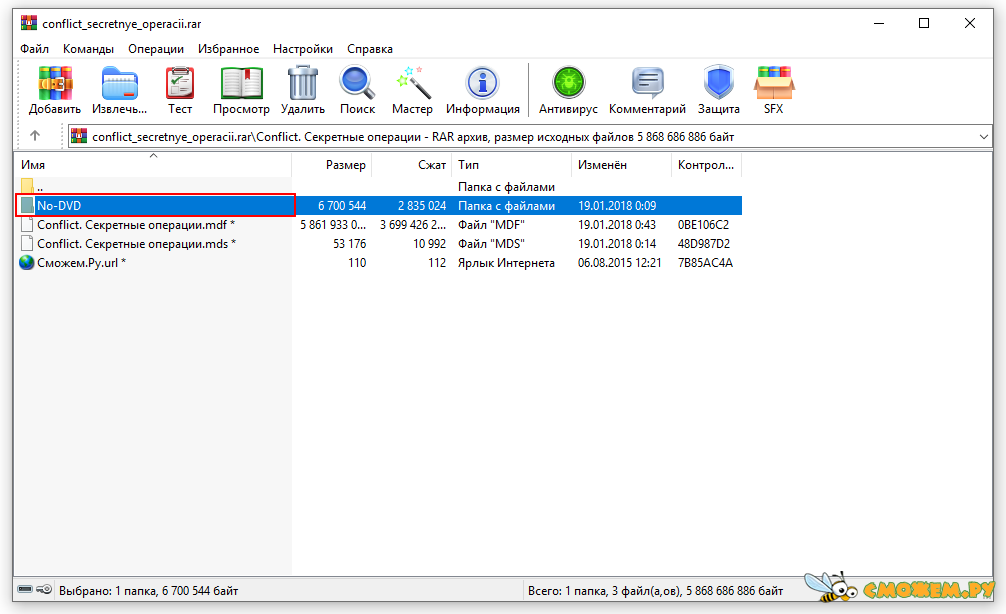
Task: Launch the Мастер wizard wand icon
Action: tap(412, 83)
